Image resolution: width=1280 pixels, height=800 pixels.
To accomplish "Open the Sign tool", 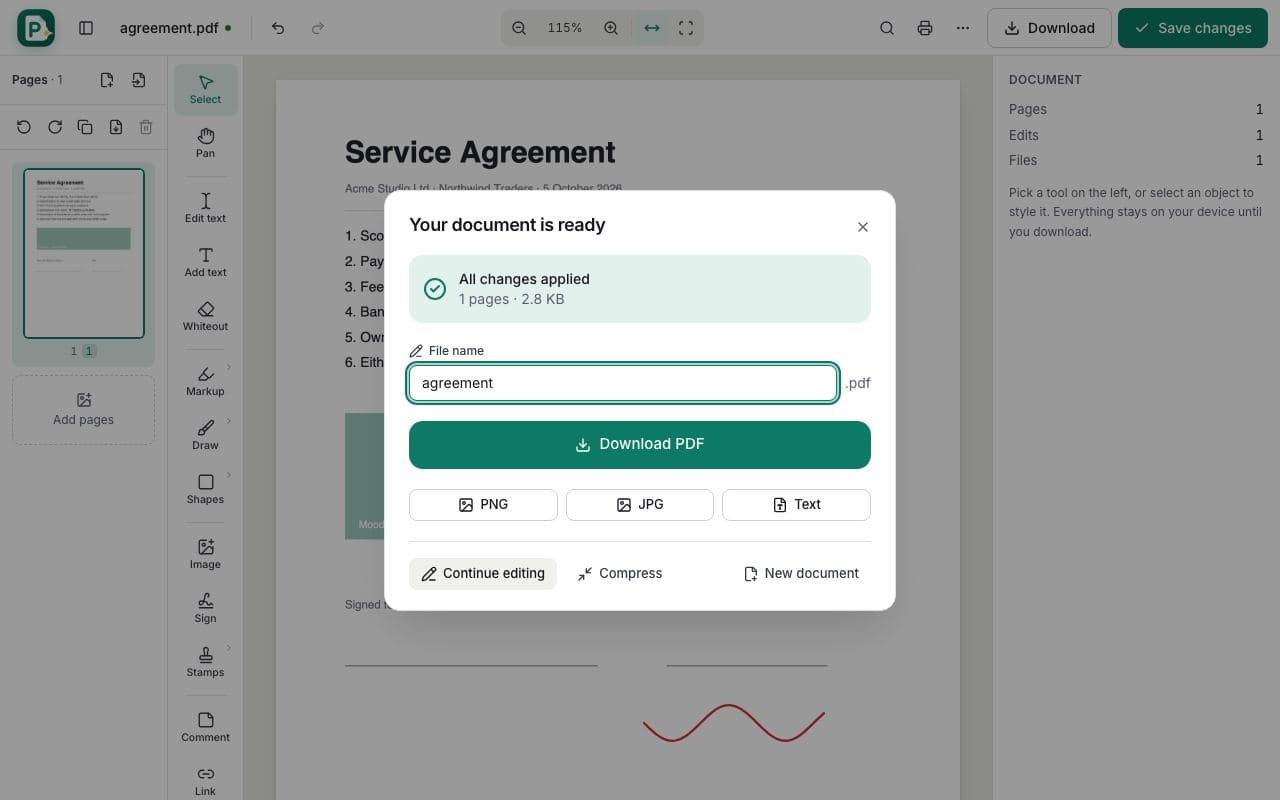I will coord(205,607).
